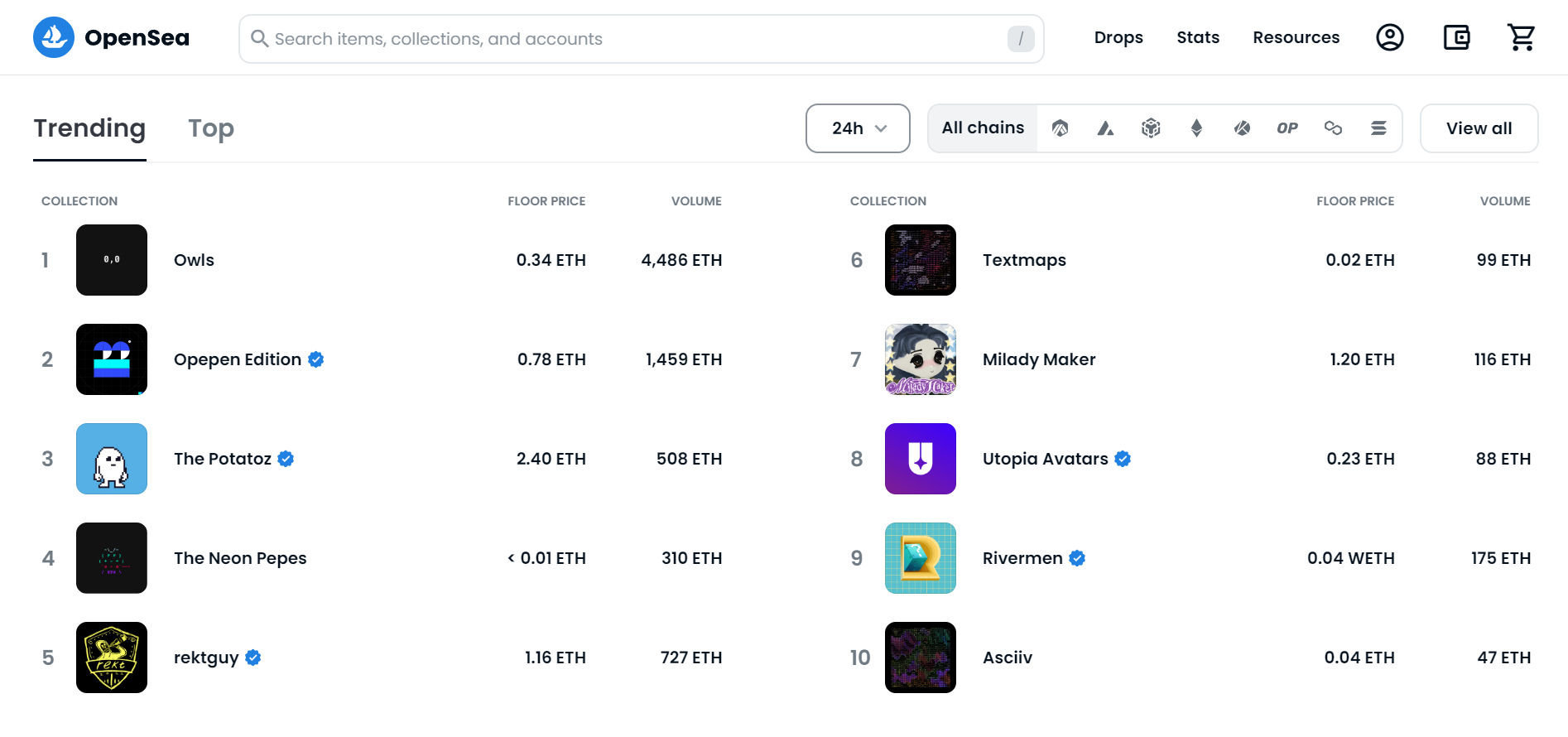
Task: Open the Drops menu
Action: 1118,37
